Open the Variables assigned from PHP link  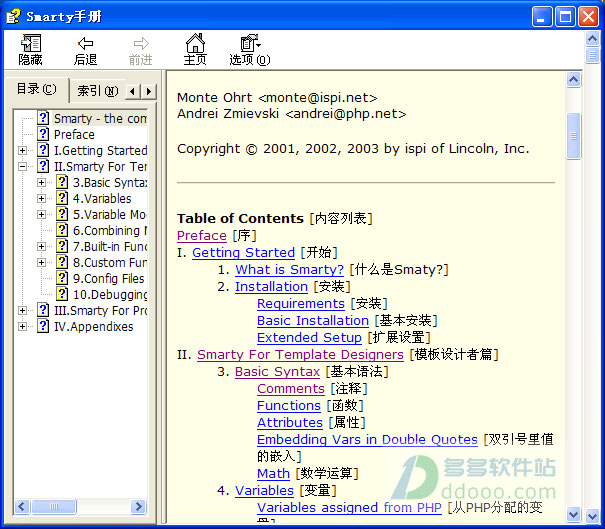click(349, 507)
